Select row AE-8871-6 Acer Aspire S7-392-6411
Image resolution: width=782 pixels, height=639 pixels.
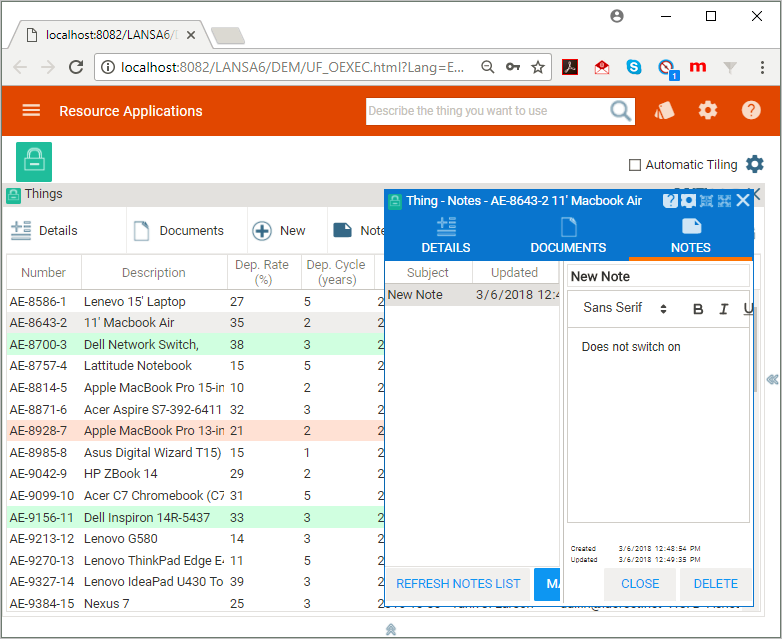pos(196,410)
